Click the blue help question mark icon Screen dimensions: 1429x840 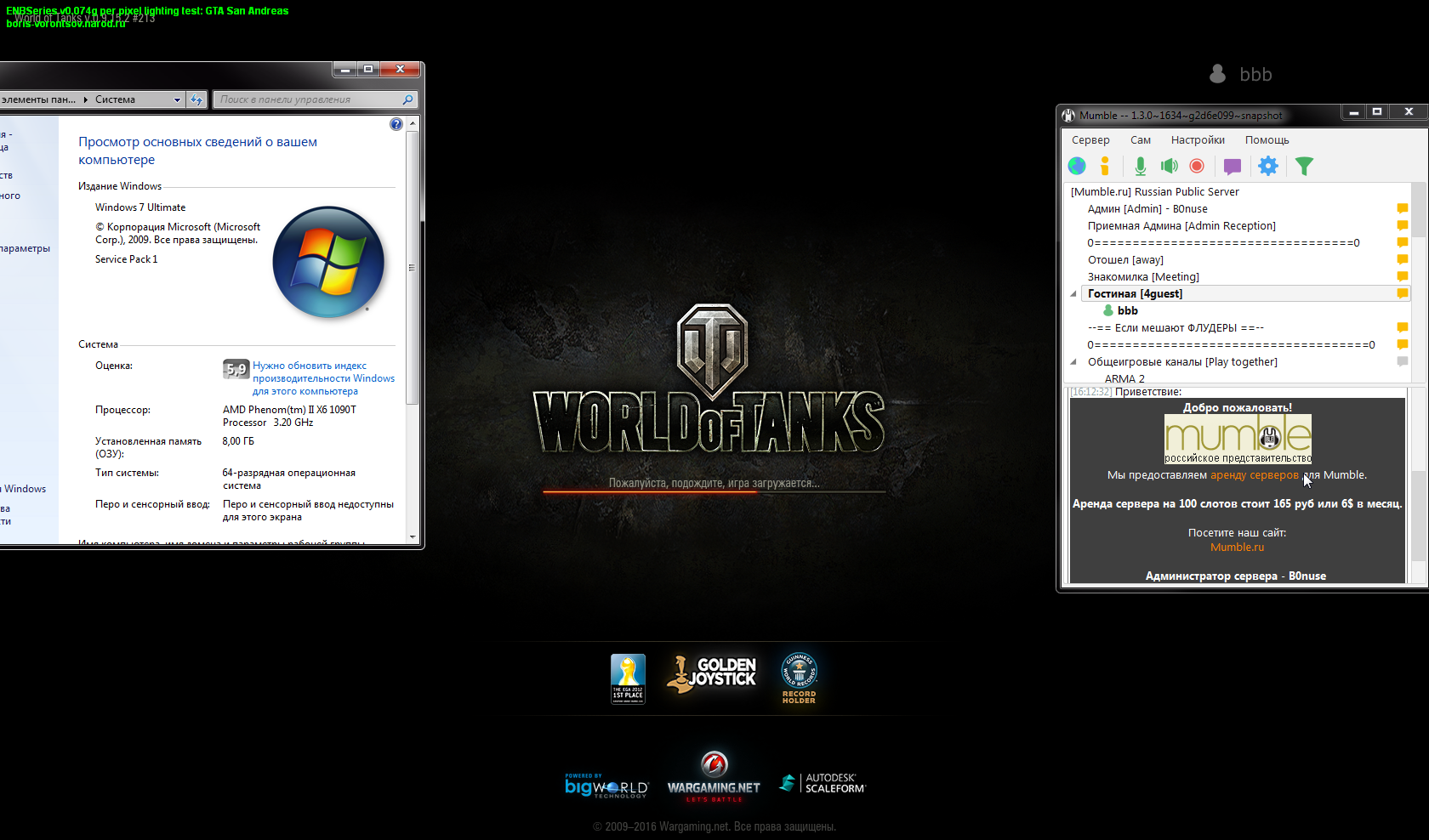point(396,124)
